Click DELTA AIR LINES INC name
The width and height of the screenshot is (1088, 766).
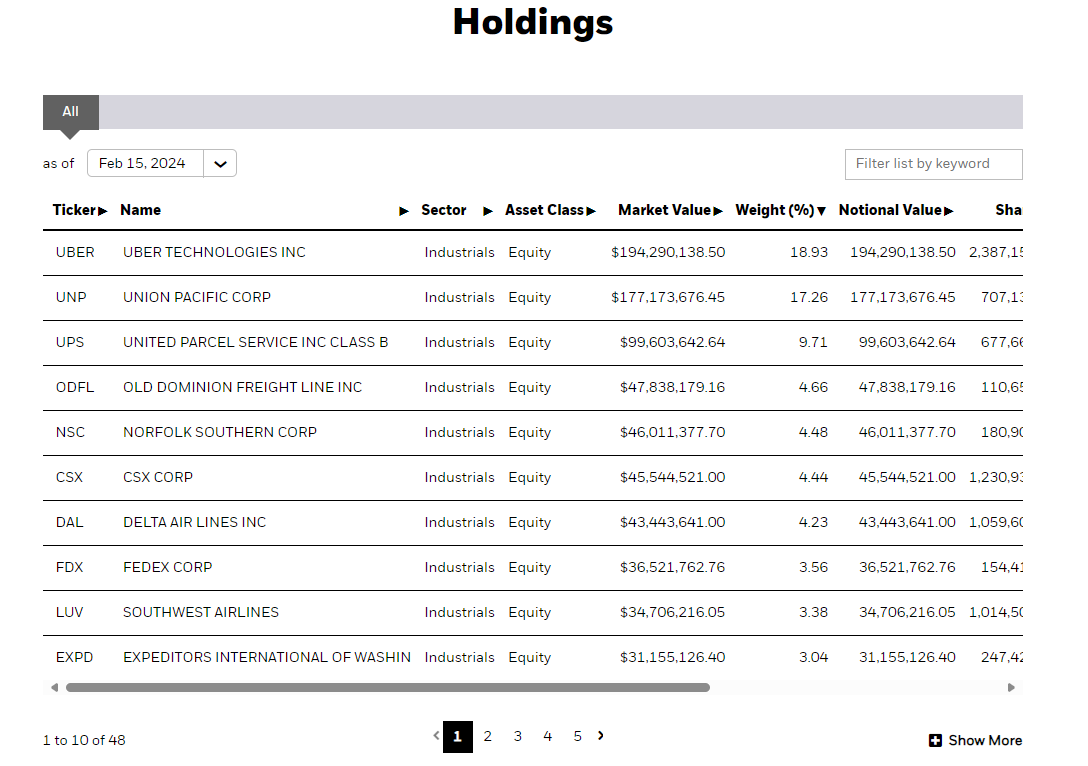tap(195, 522)
